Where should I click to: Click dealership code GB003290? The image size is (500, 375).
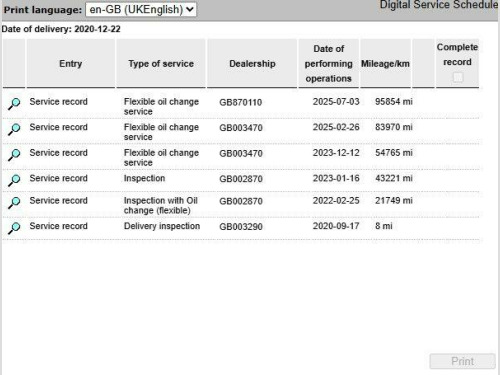point(241,227)
